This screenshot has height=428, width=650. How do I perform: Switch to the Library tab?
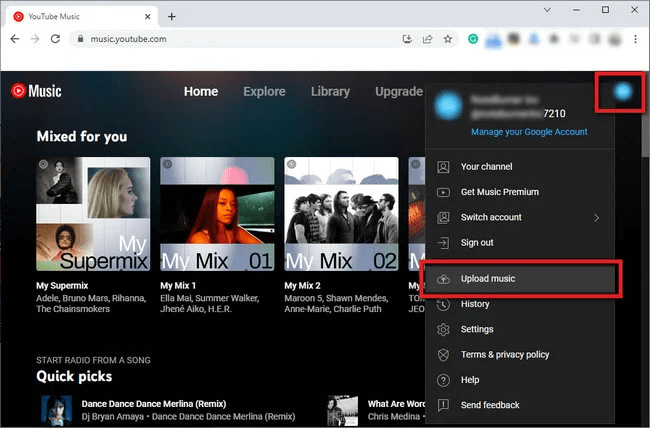(330, 91)
